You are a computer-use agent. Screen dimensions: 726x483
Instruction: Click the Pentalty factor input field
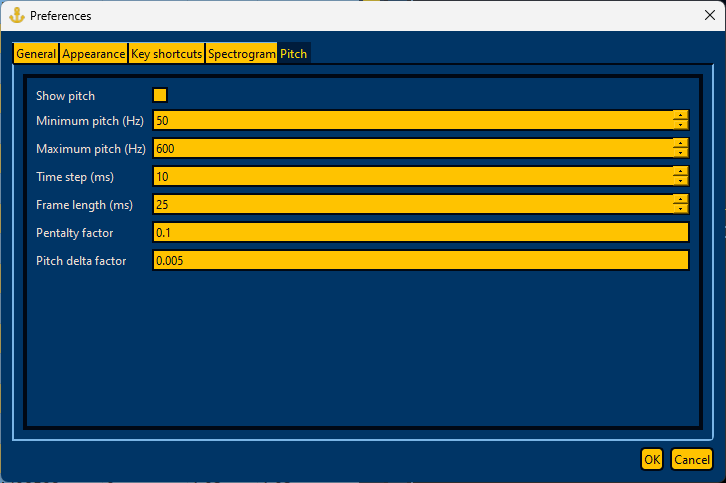tap(420, 232)
